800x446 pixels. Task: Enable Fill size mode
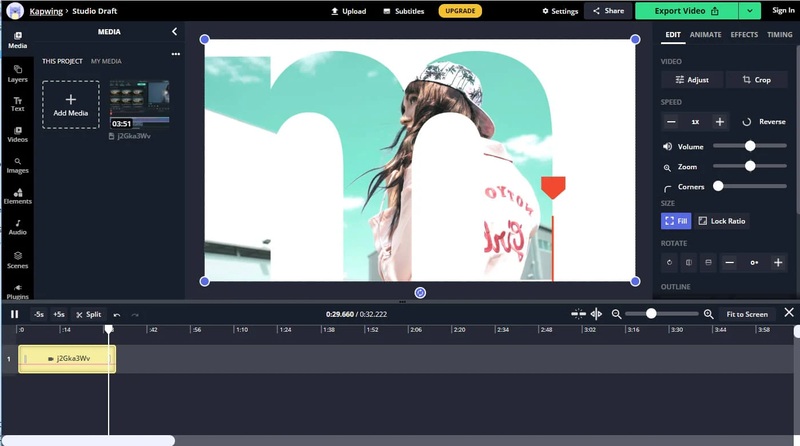pos(676,220)
